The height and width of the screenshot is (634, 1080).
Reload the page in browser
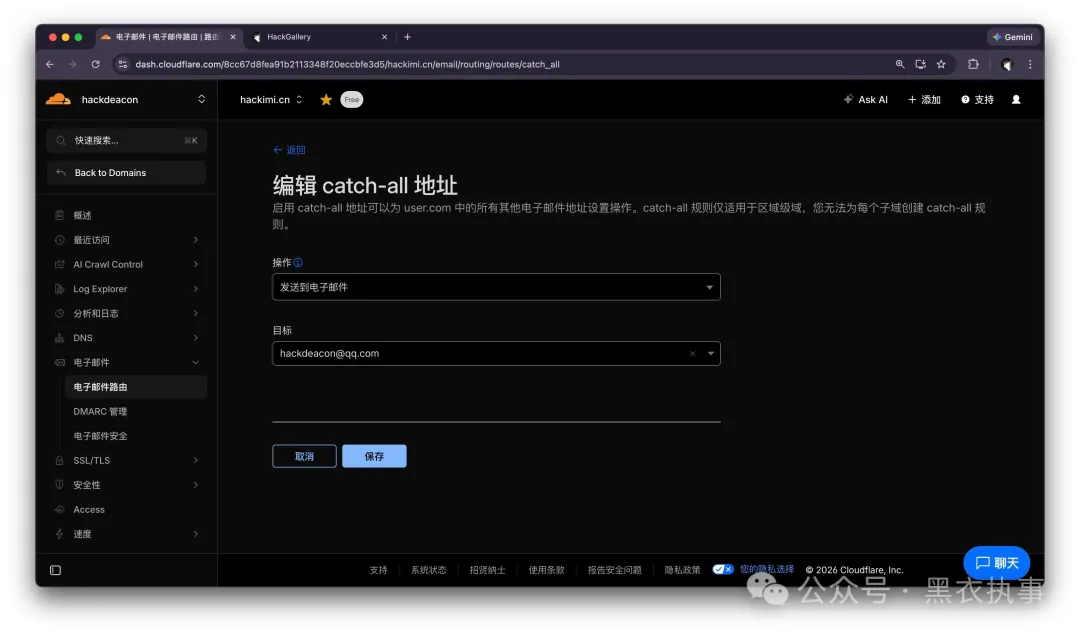click(96, 64)
